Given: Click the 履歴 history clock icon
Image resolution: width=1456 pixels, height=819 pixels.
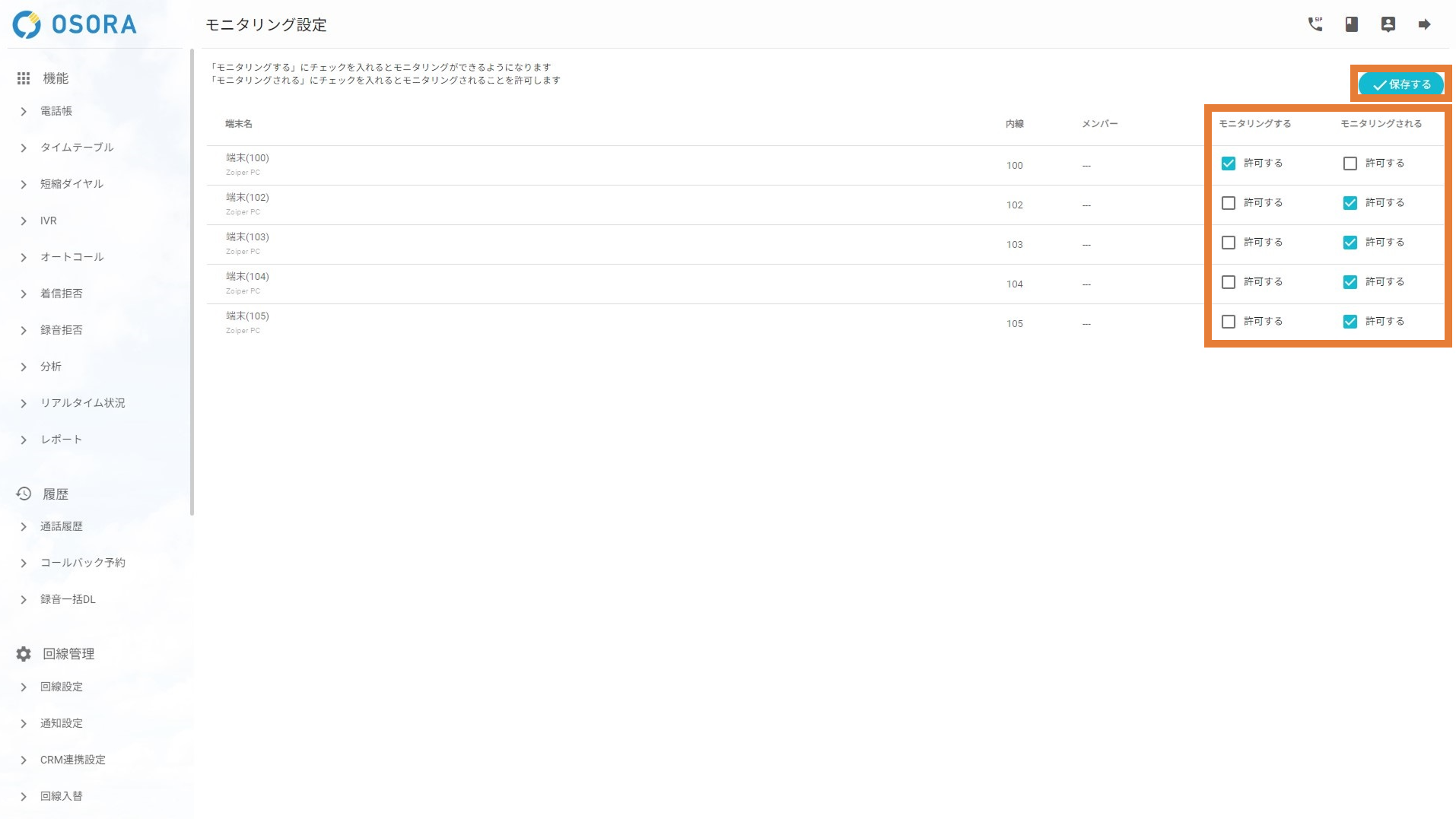Looking at the screenshot, I should [x=24, y=494].
